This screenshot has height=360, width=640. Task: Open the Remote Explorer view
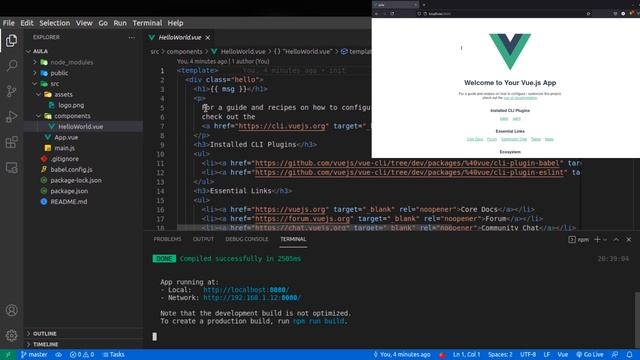(x=11, y=168)
